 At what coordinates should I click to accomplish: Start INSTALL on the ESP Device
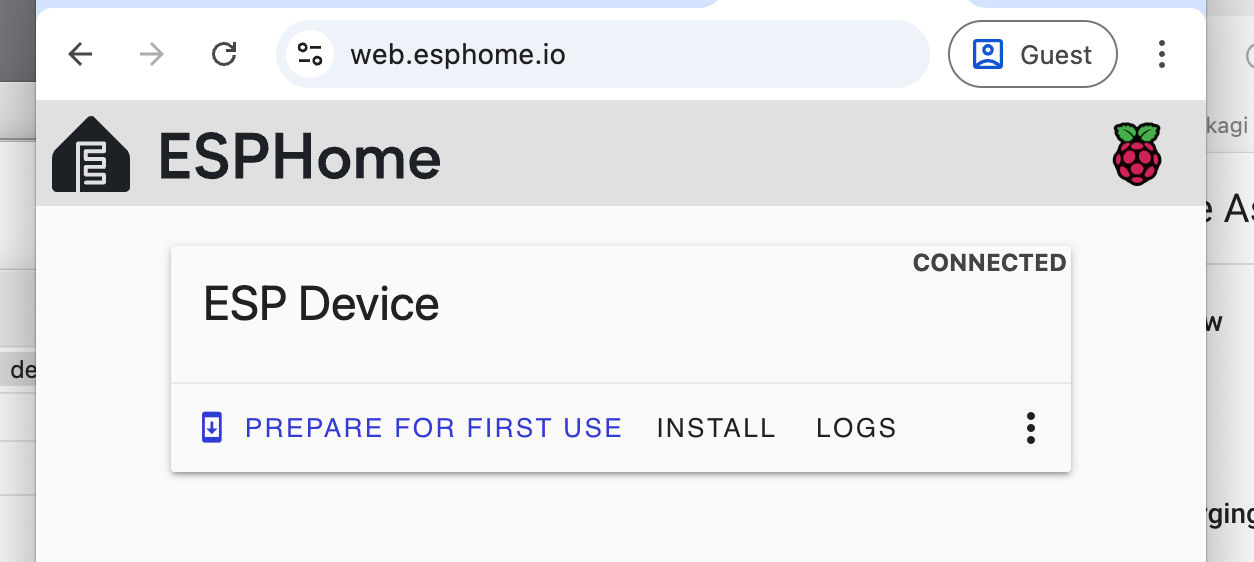coord(716,428)
